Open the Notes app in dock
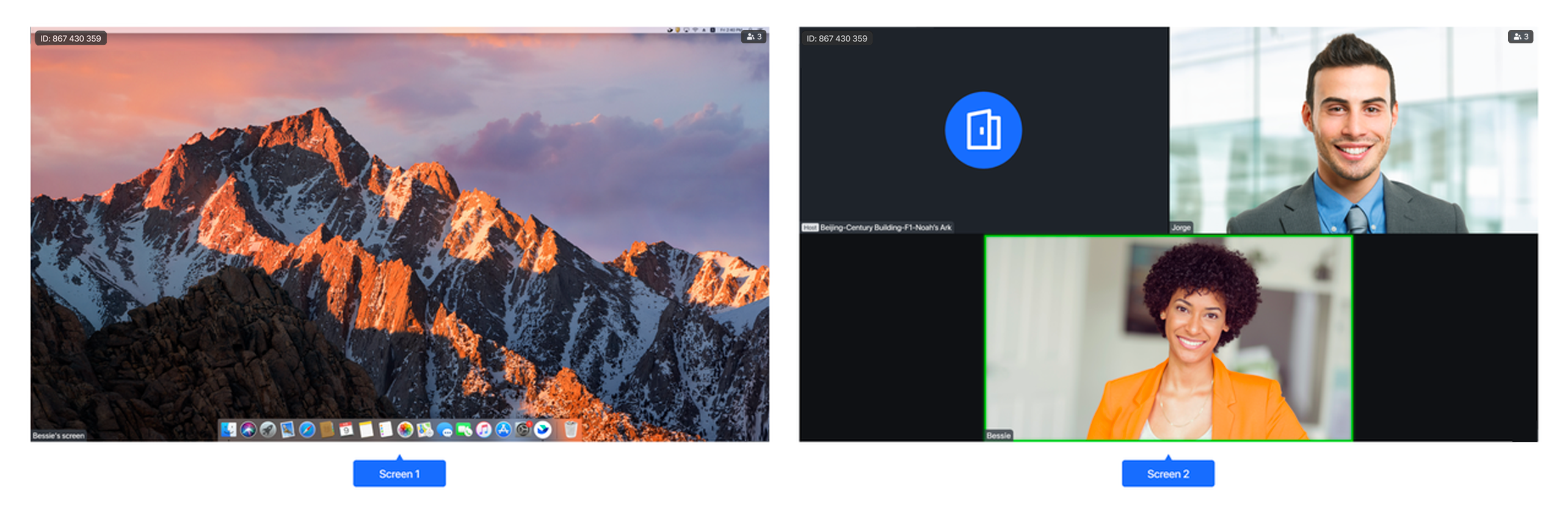Image resolution: width=1568 pixels, height=506 pixels. click(366, 430)
